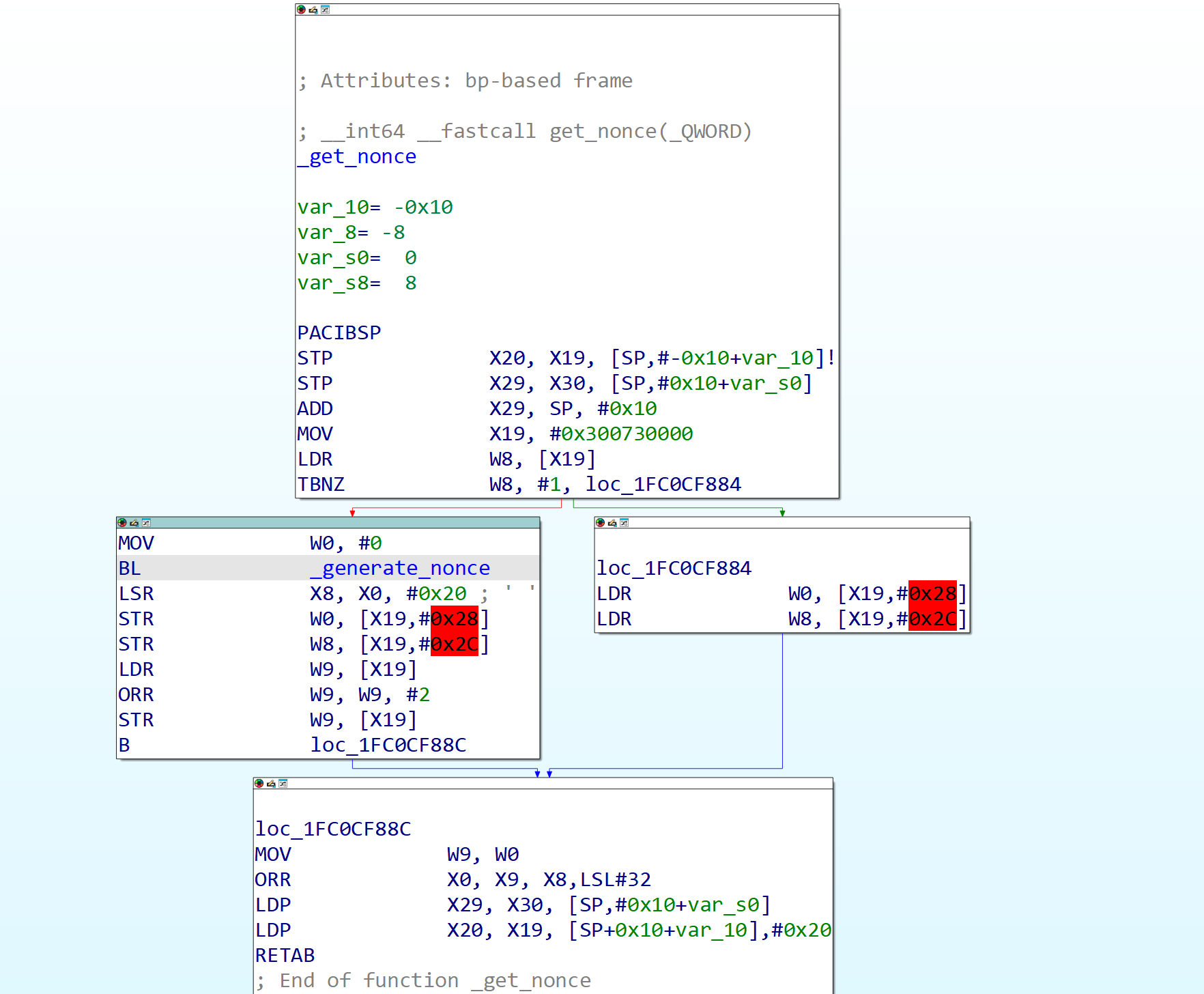Click highlighted 0x2C offset in LDR W8 line

932,619
